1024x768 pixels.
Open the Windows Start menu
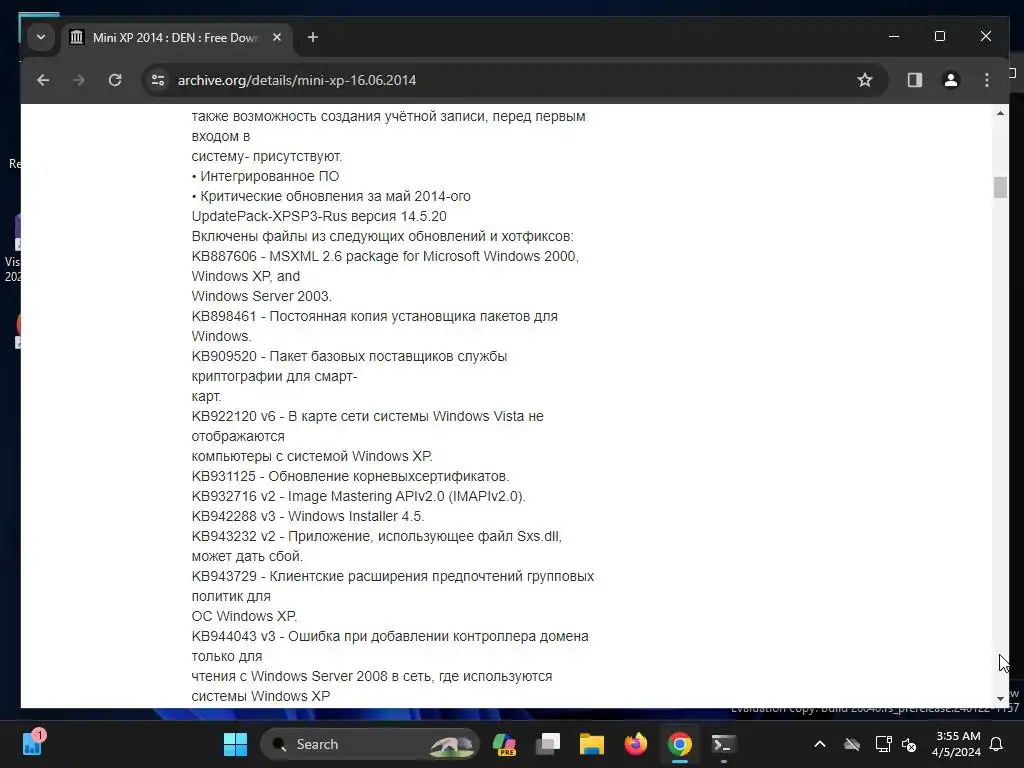coord(235,744)
